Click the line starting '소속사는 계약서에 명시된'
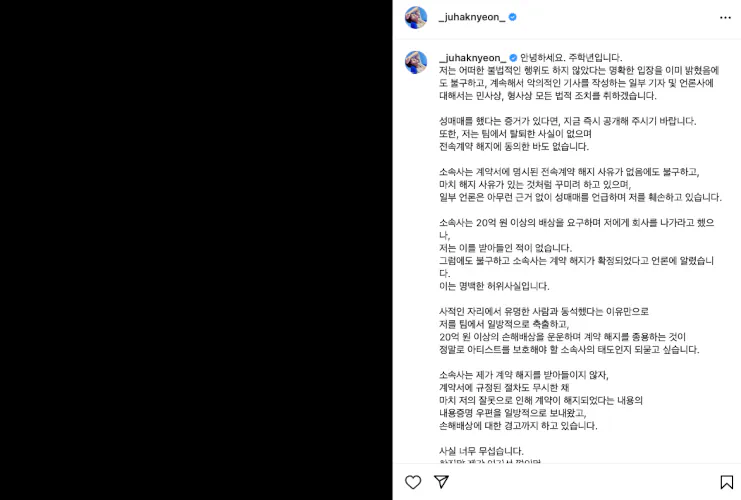Image resolution: width=741 pixels, height=500 pixels. pos(569,172)
